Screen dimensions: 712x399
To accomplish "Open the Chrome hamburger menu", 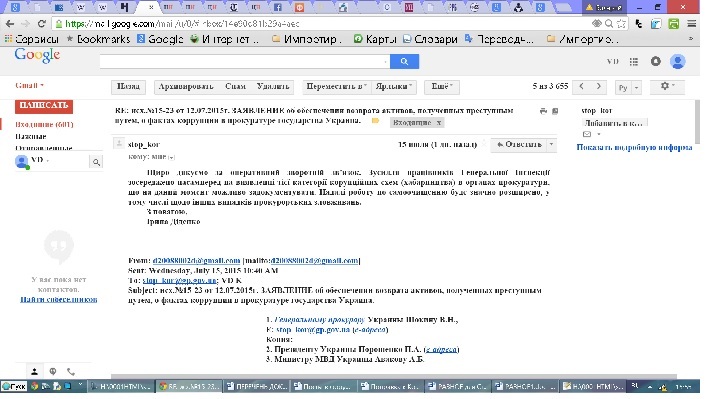I will [692, 24].
